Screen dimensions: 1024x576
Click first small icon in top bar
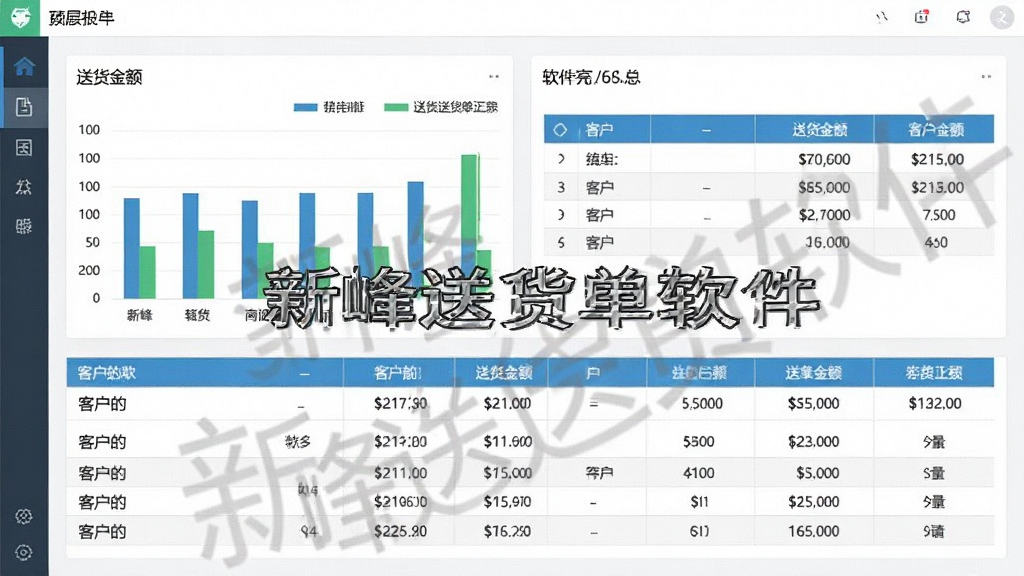click(882, 18)
